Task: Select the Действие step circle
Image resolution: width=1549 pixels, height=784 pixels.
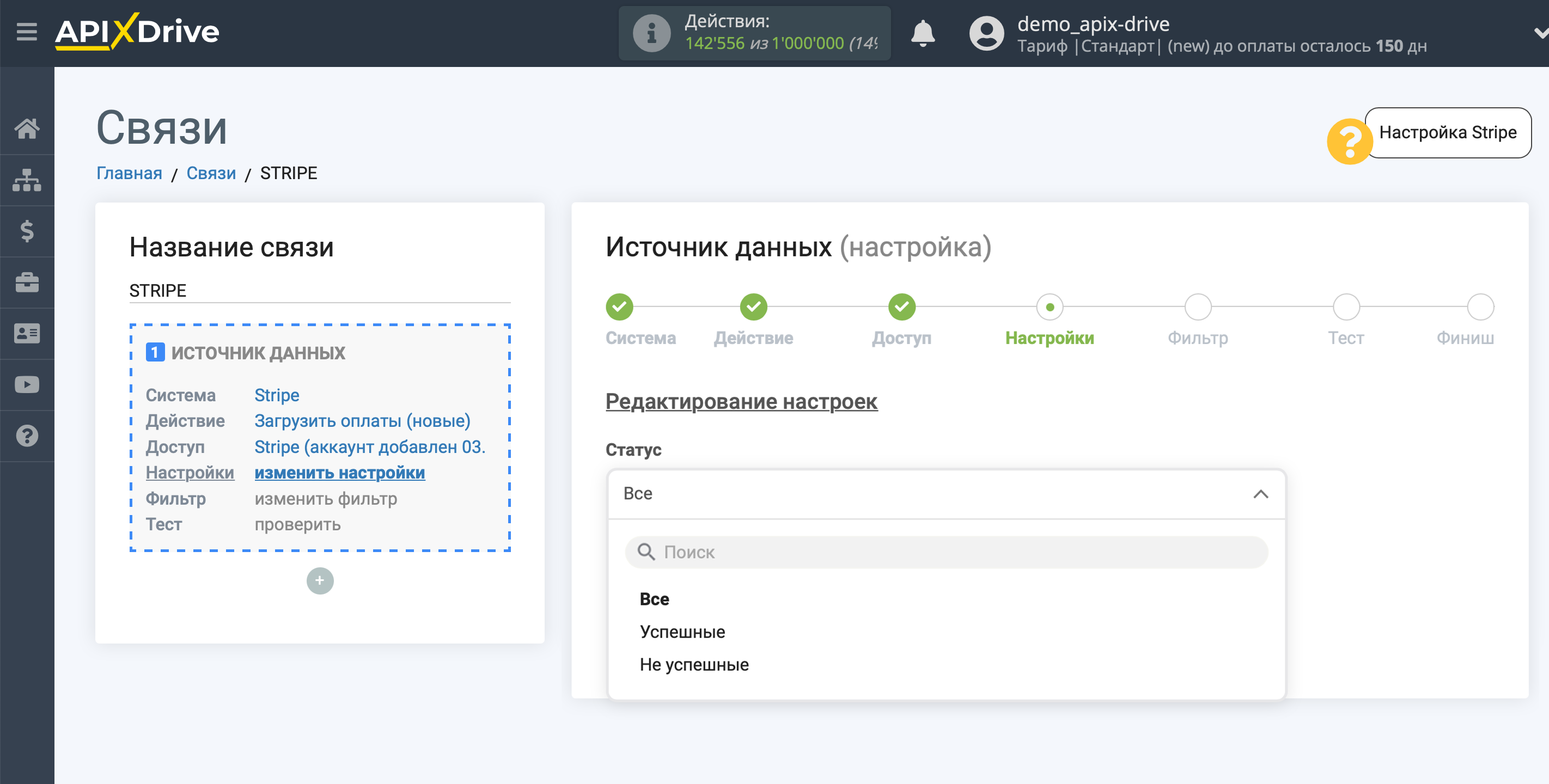Action: pos(753,307)
